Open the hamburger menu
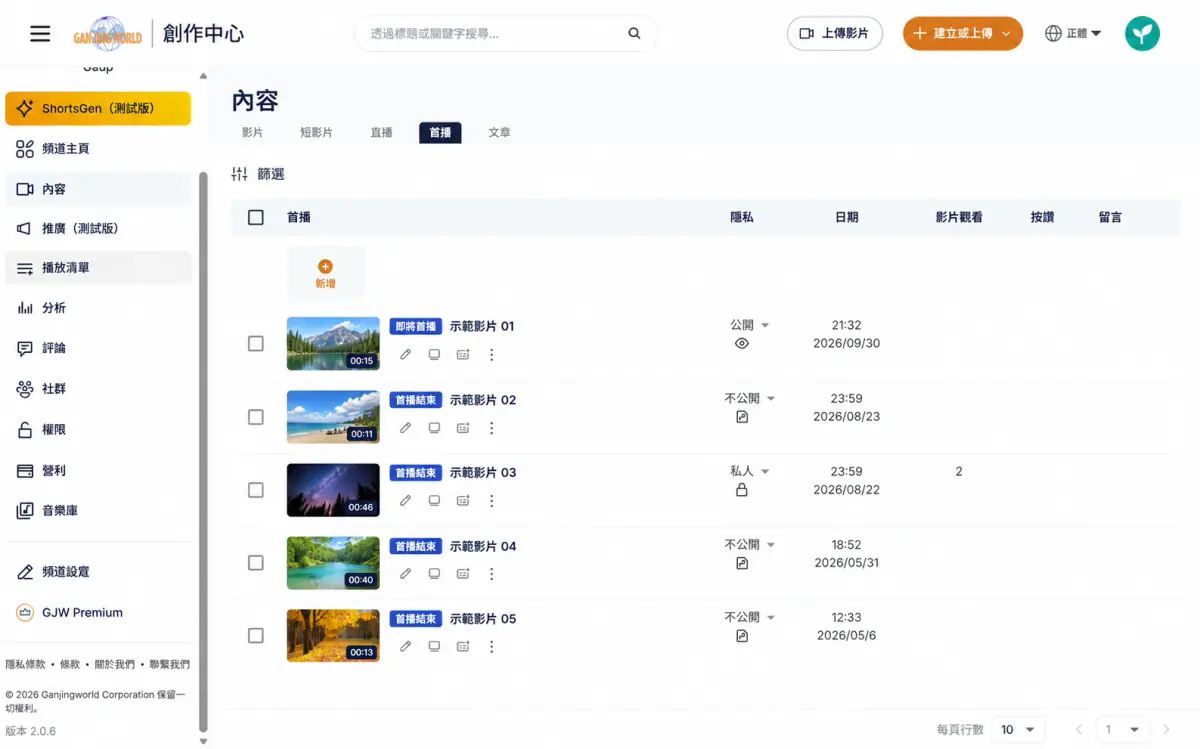The width and height of the screenshot is (1200, 749). [x=40, y=33]
